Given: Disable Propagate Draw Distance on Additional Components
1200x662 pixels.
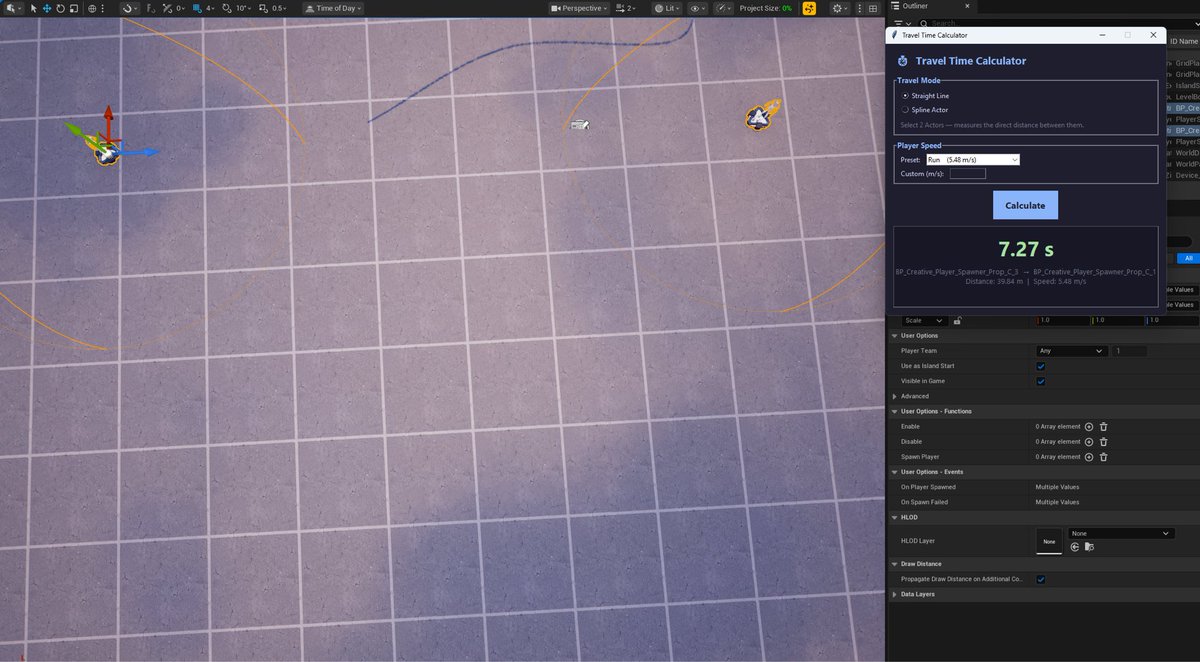Looking at the screenshot, I should pyautogui.click(x=1041, y=578).
